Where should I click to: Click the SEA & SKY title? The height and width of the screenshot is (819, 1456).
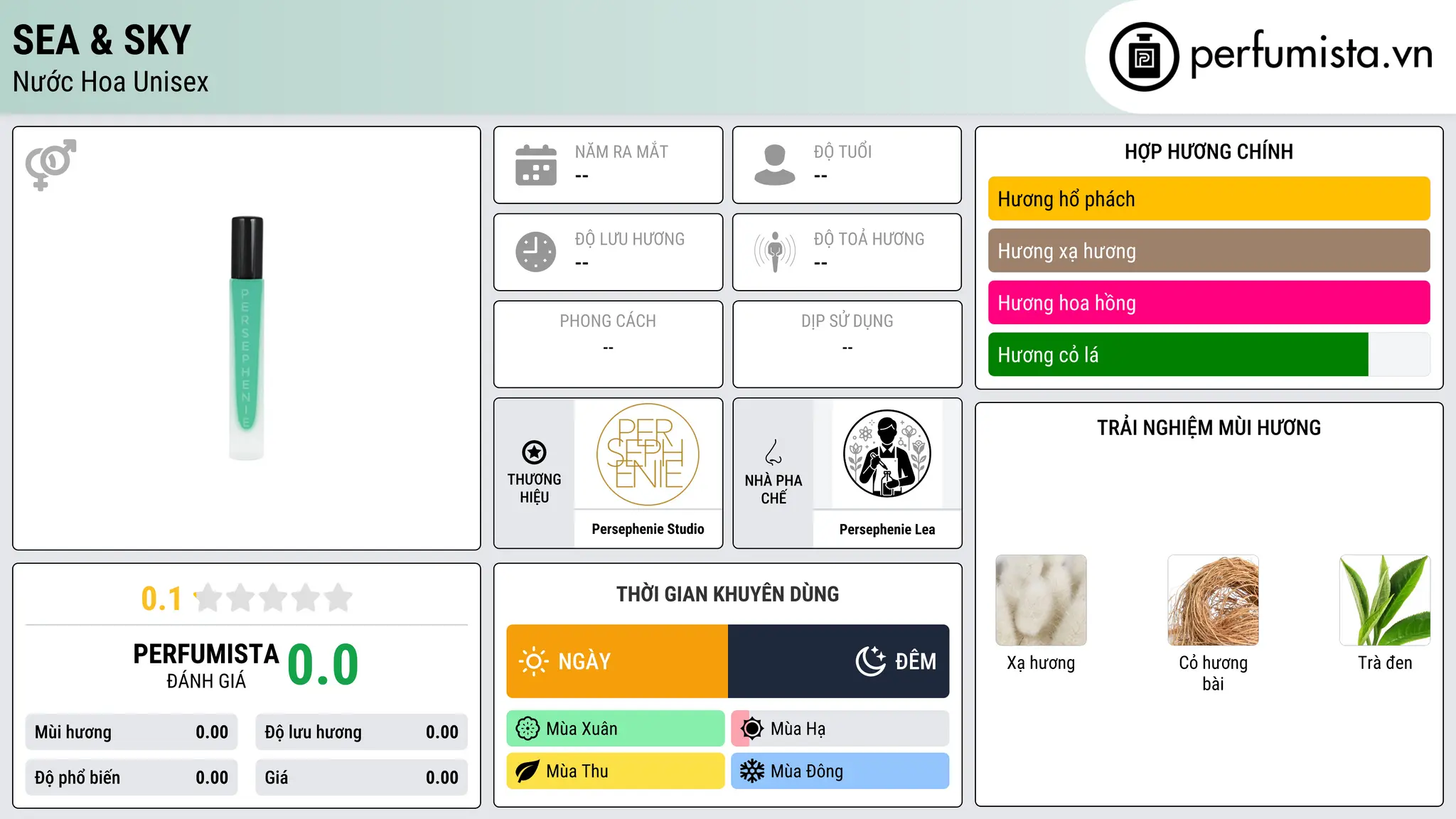(x=102, y=40)
